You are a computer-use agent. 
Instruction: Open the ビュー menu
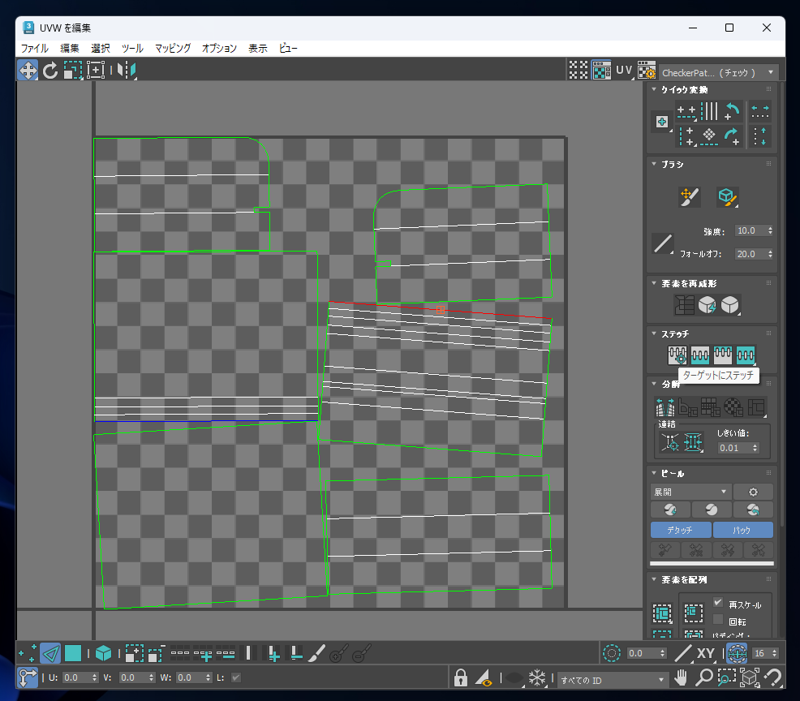click(288, 48)
